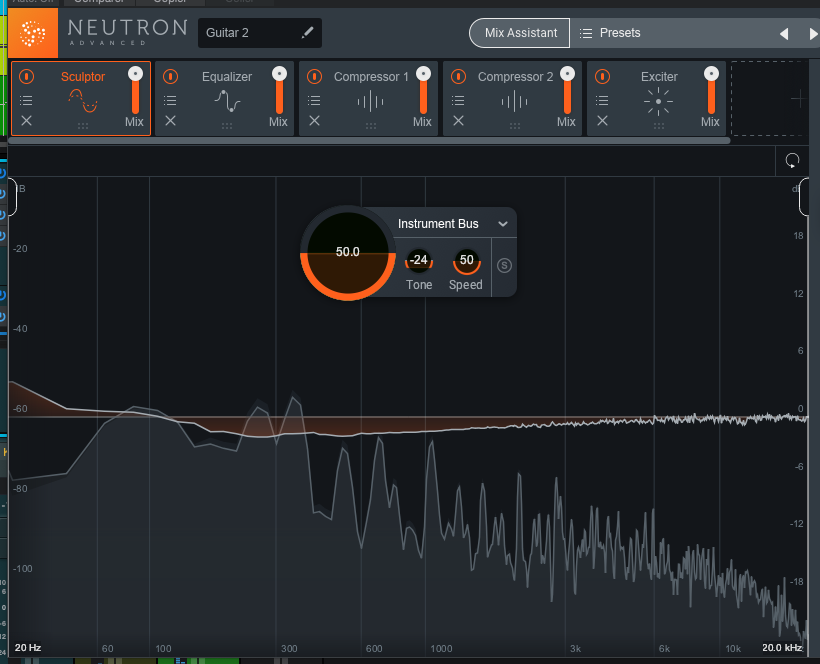Viewport: 820px width, 664px height.
Task: Click the 1000 frequency axis label
Action: pos(441,648)
